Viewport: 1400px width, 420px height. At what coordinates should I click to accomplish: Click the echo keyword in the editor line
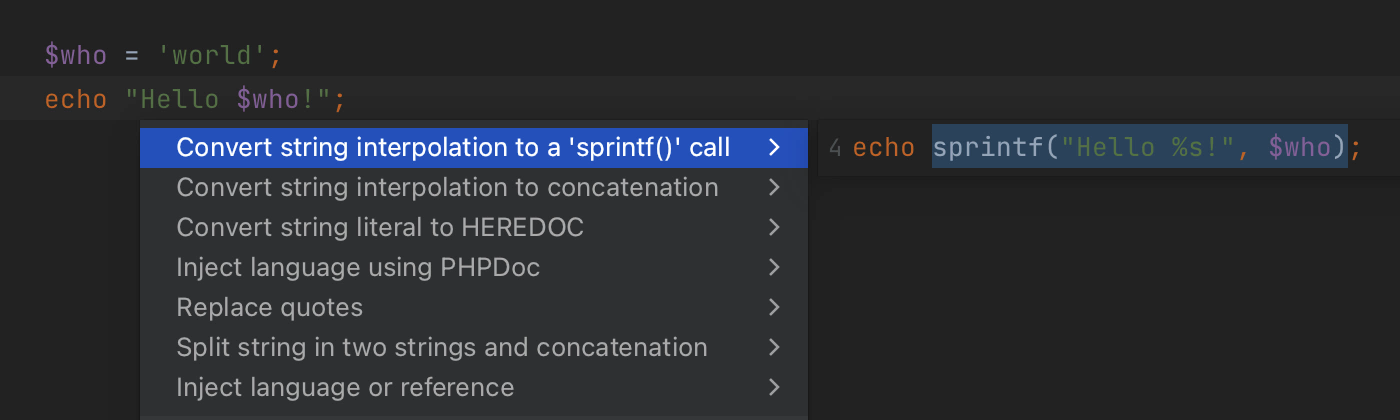75,100
